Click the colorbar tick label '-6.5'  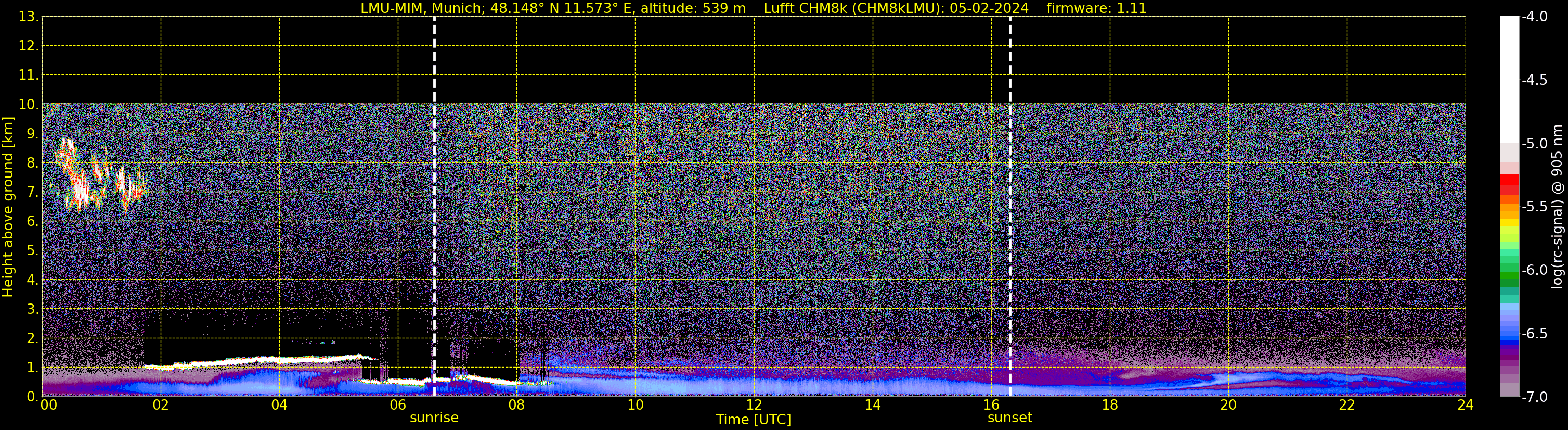pos(1534,334)
